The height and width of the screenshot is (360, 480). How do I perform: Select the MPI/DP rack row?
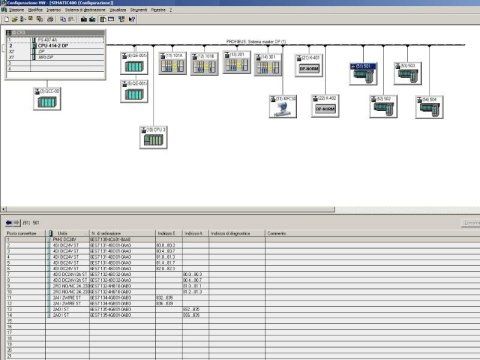(55, 57)
